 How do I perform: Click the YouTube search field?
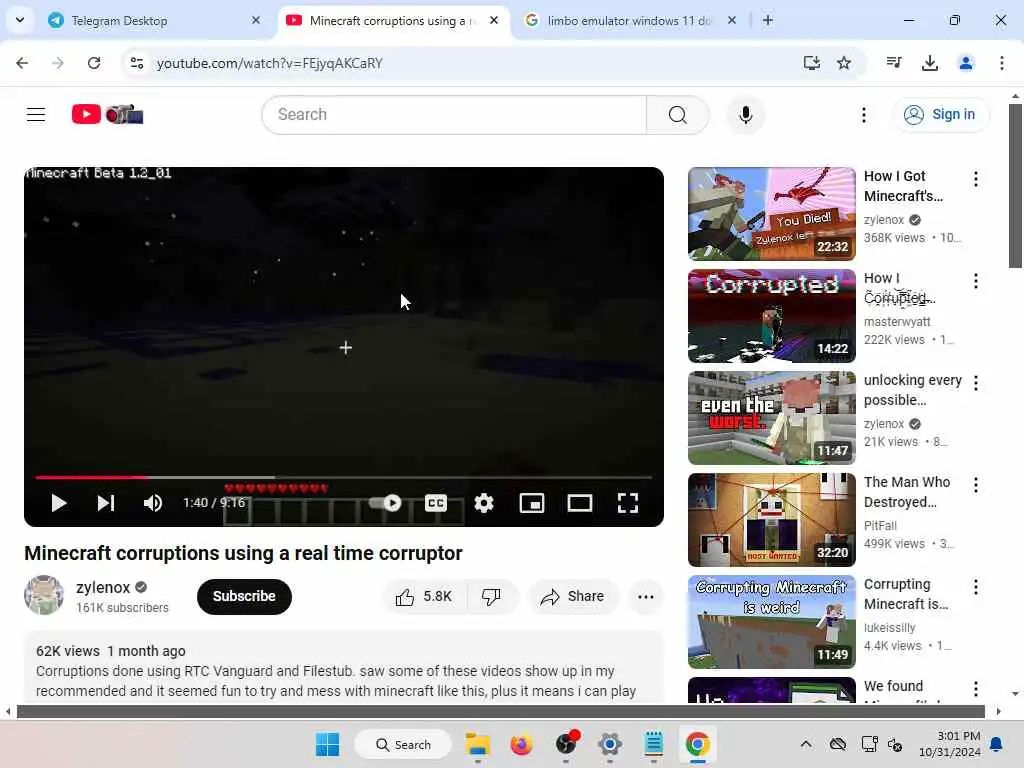click(455, 115)
